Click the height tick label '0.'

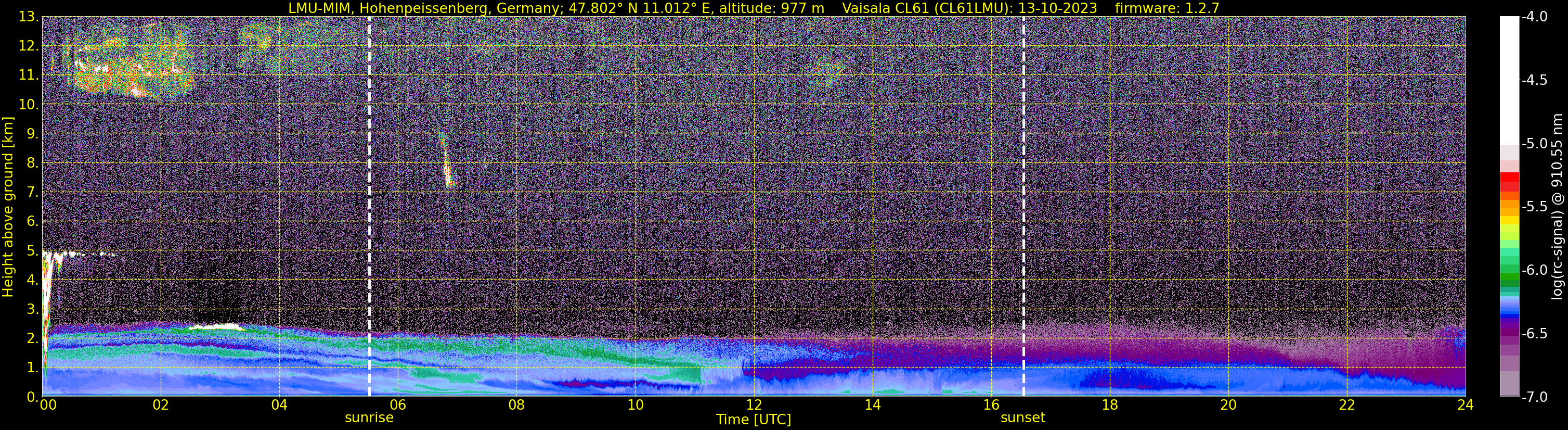pos(33,397)
